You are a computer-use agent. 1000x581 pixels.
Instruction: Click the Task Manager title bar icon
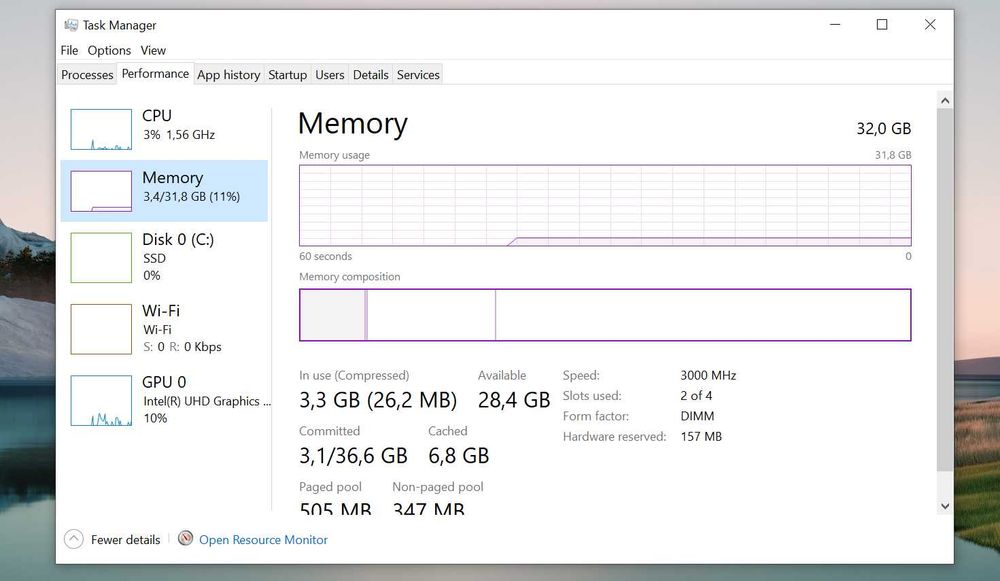coord(71,25)
